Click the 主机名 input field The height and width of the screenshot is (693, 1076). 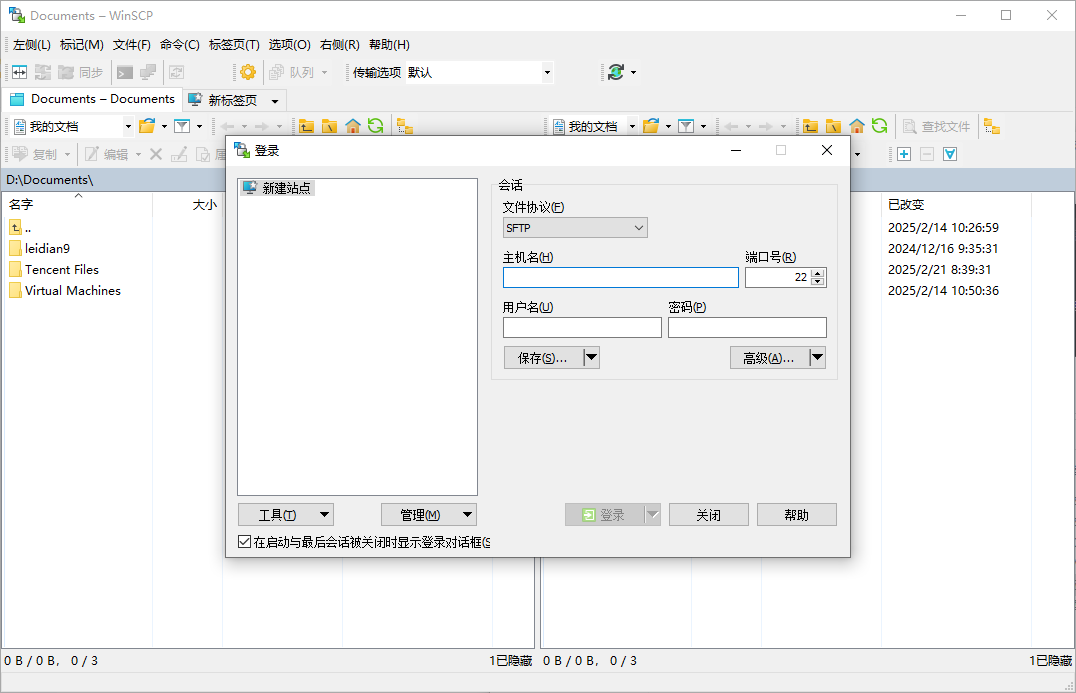coord(620,277)
